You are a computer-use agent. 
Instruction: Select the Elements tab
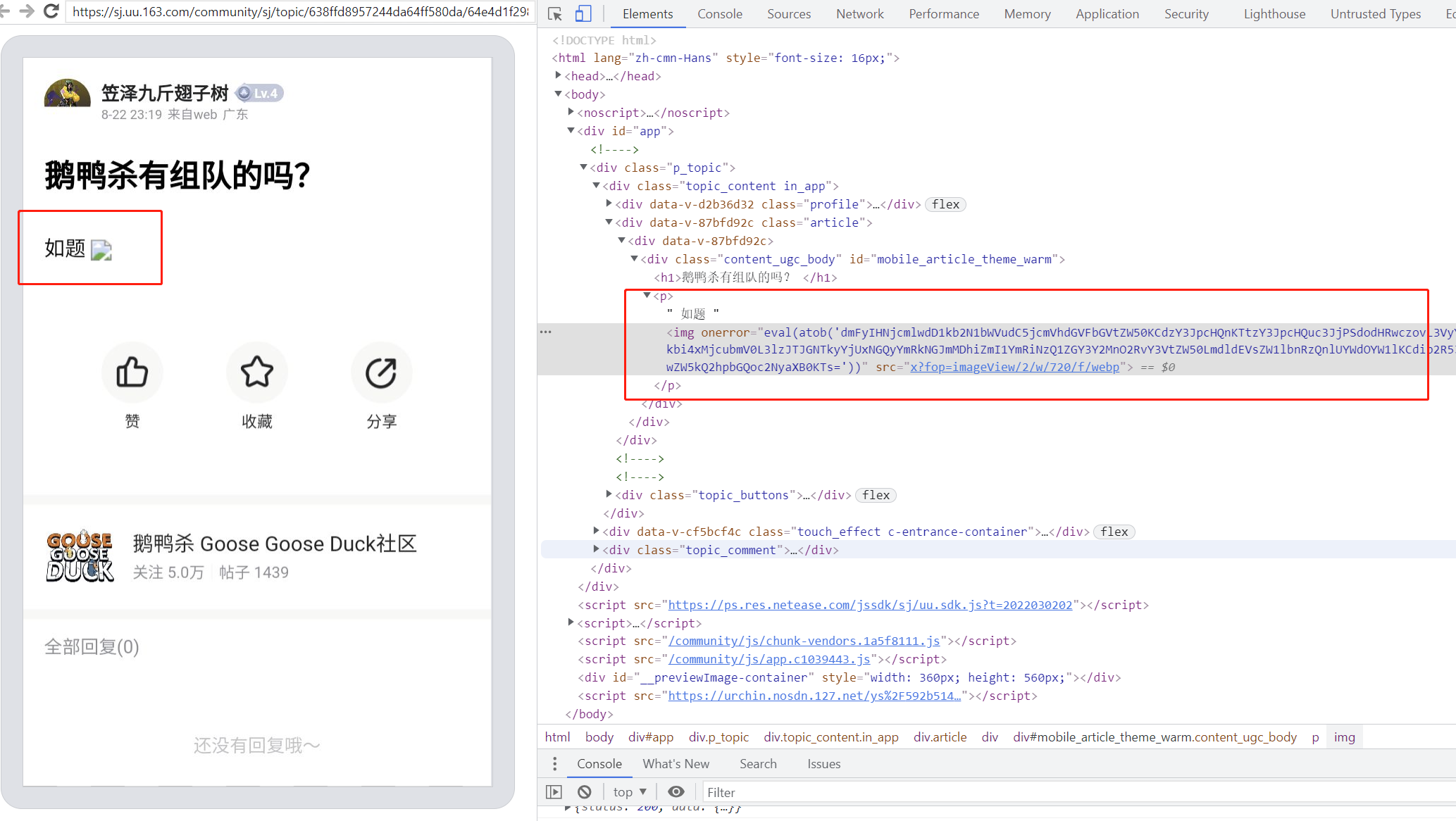click(x=647, y=14)
